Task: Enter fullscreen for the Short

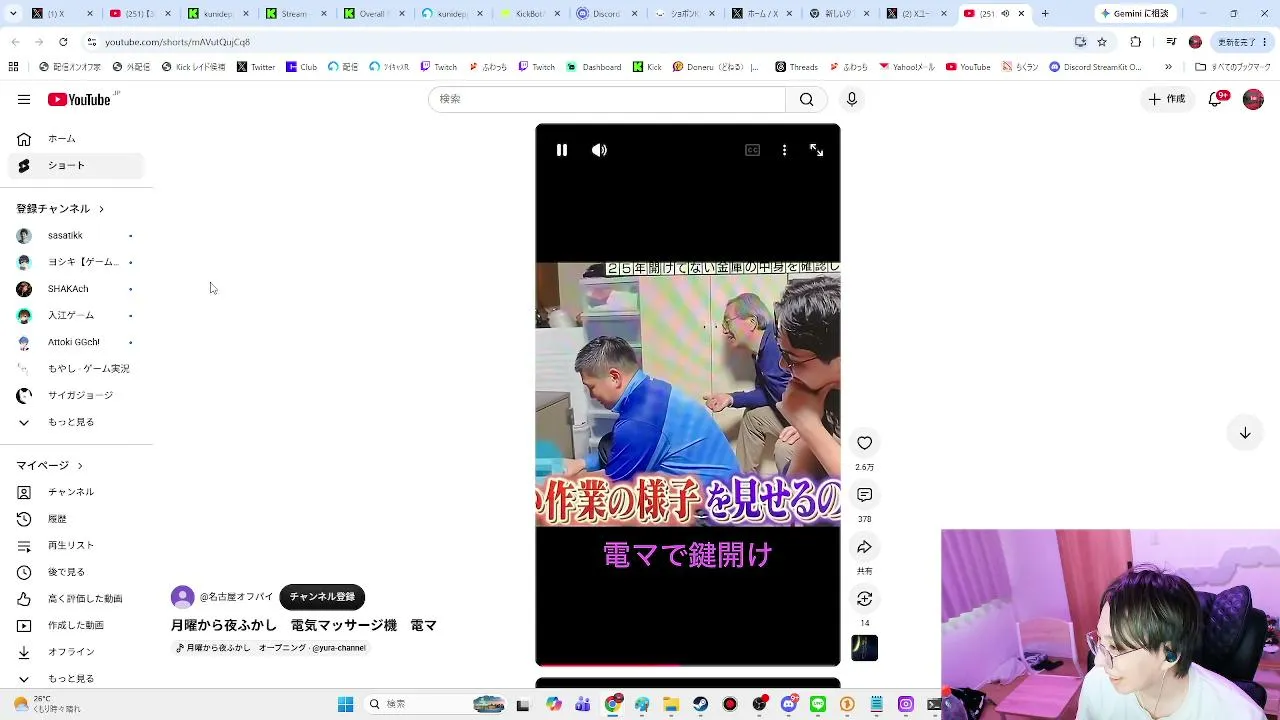Action: click(817, 150)
